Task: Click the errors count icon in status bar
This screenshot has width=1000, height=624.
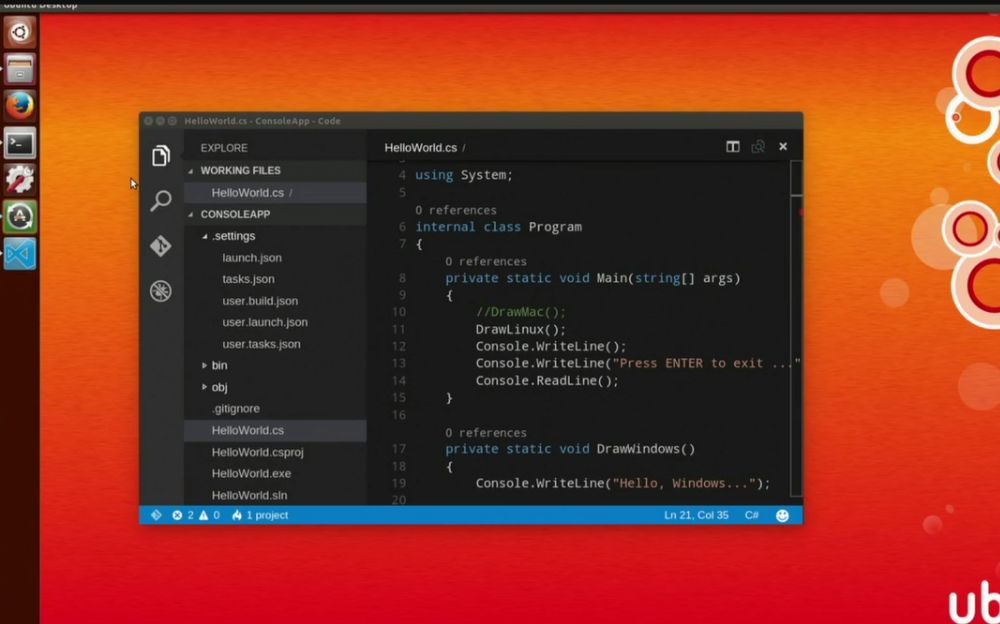Action: tap(177, 515)
